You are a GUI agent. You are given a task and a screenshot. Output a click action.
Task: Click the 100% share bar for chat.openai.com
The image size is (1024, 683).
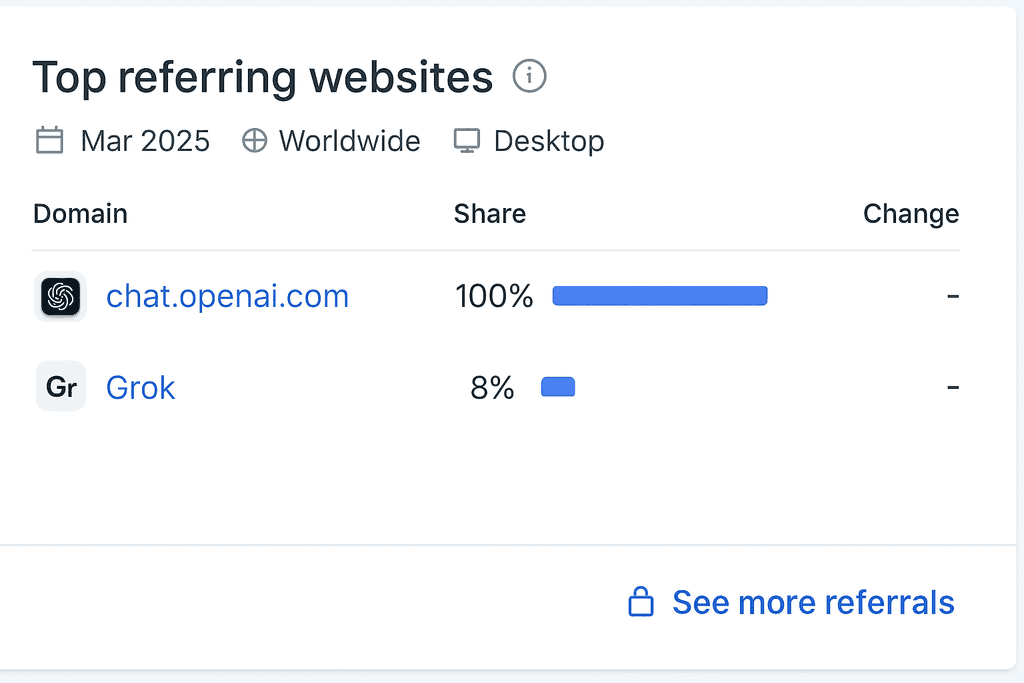coord(660,296)
